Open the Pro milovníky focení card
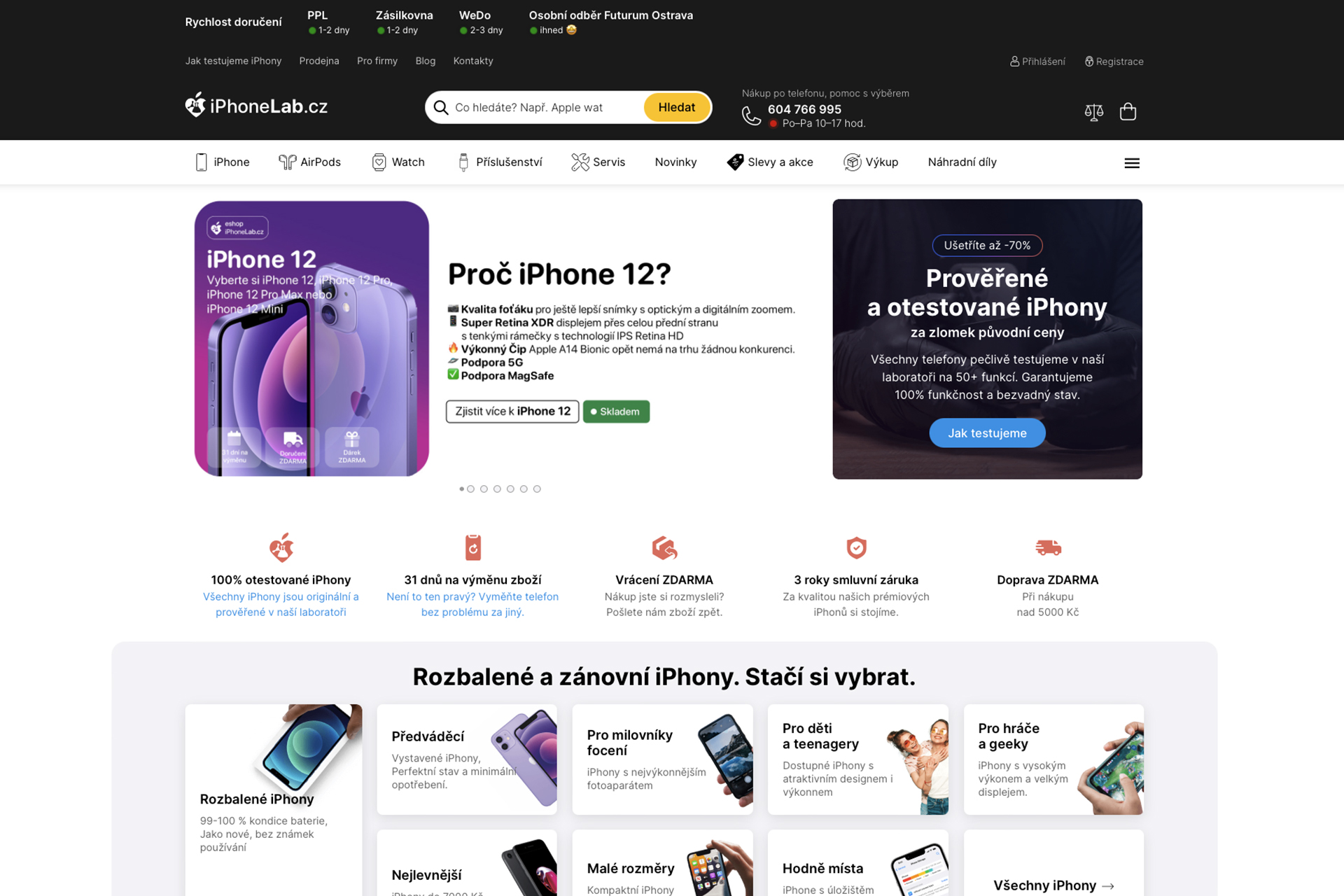This screenshot has height=896, width=1344. (662, 759)
